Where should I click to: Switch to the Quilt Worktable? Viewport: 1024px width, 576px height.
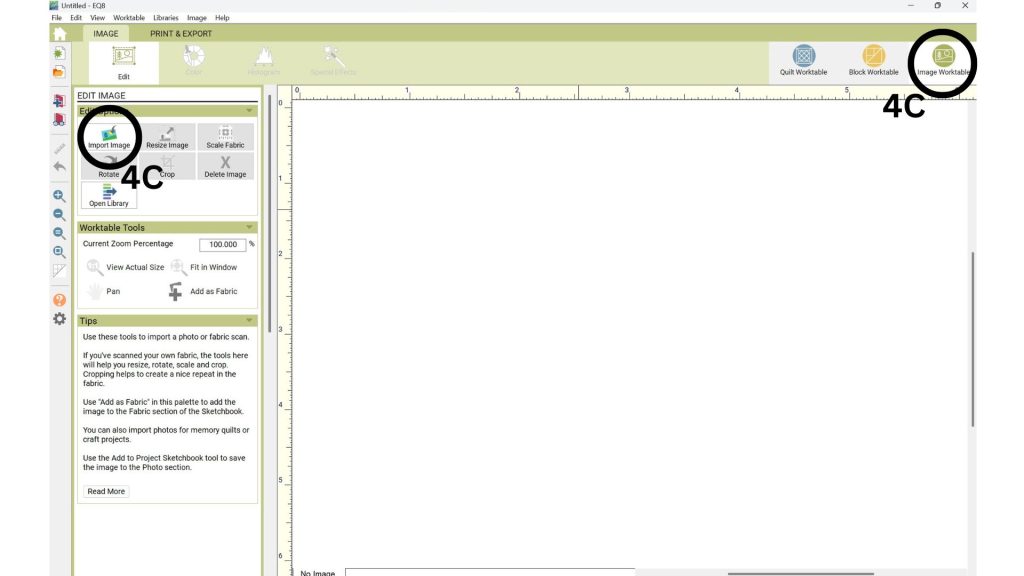[803, 60]
